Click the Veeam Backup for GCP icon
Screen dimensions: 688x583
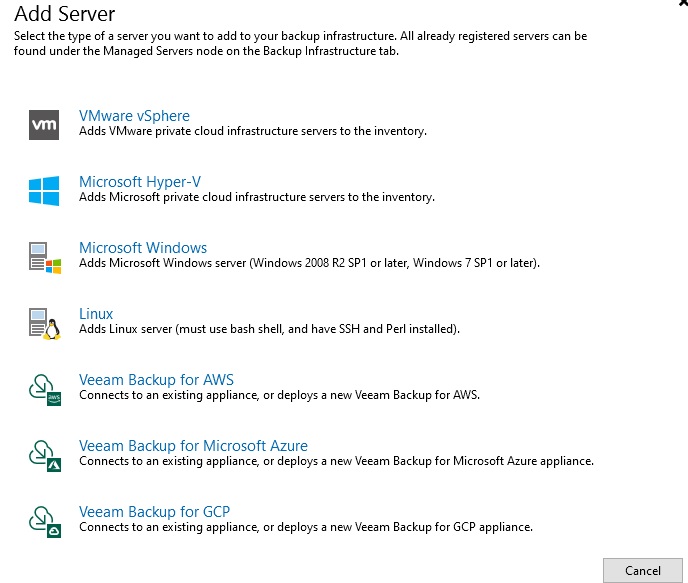[45, 522]
